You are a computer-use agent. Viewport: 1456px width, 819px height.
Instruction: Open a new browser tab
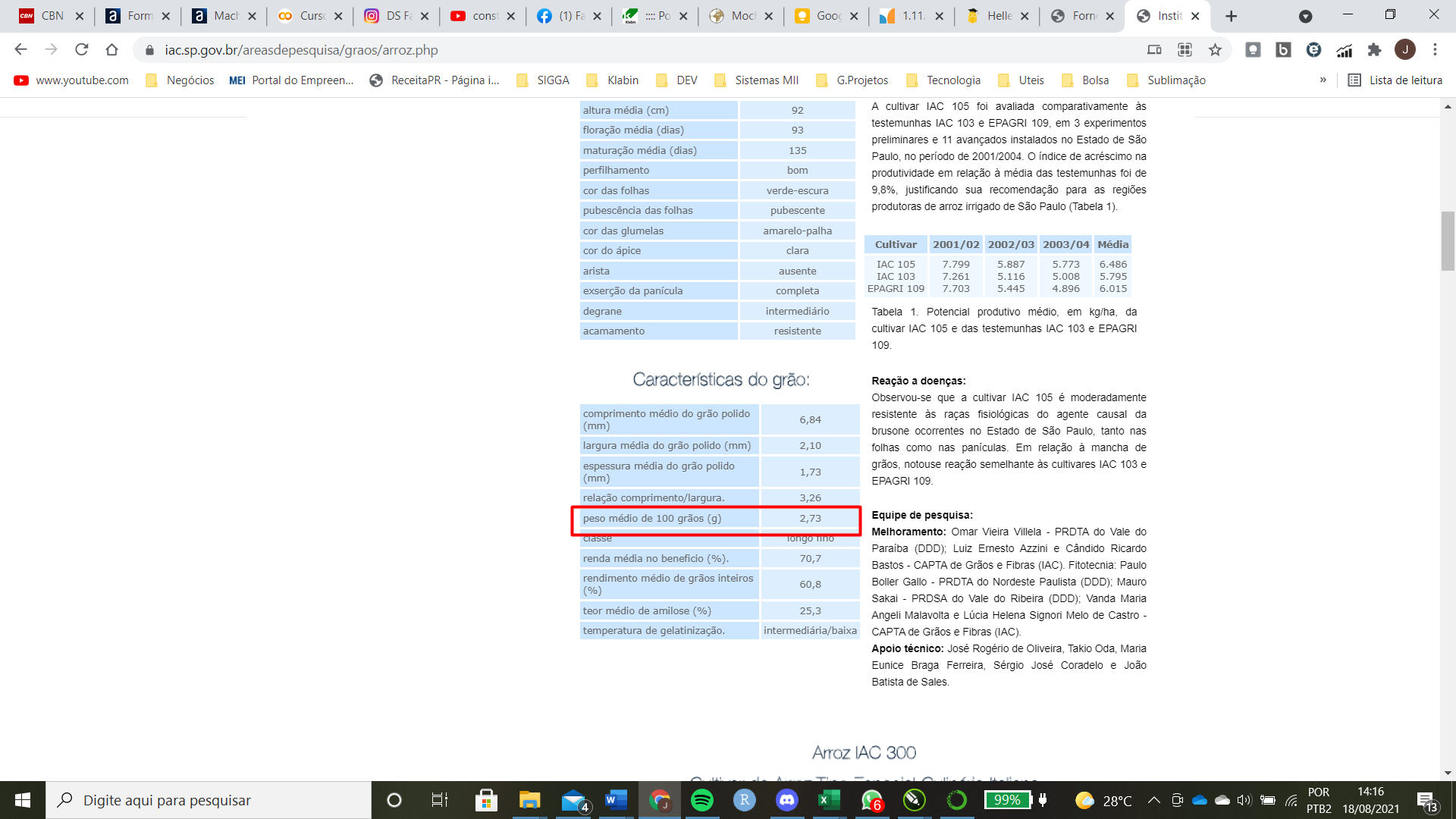tap(1231, 16)
